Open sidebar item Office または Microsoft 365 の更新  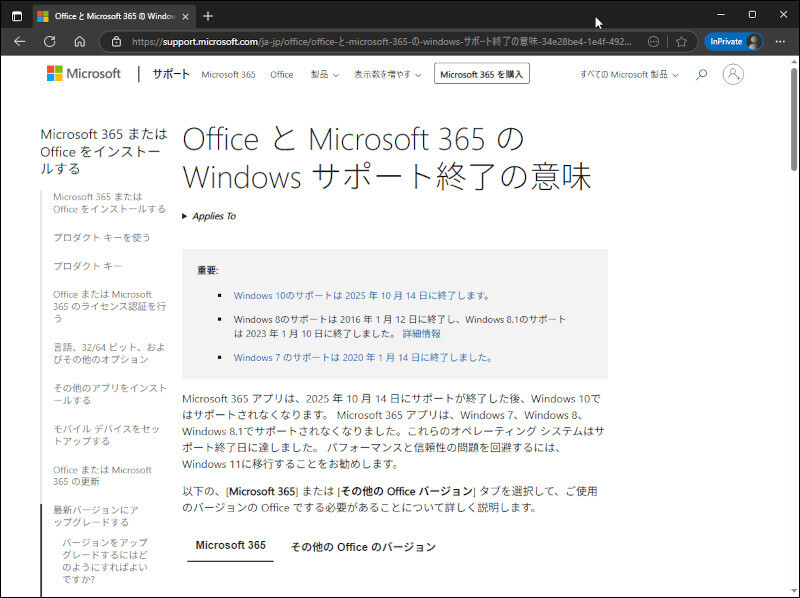pyautogui.click(x=103, y=476)
